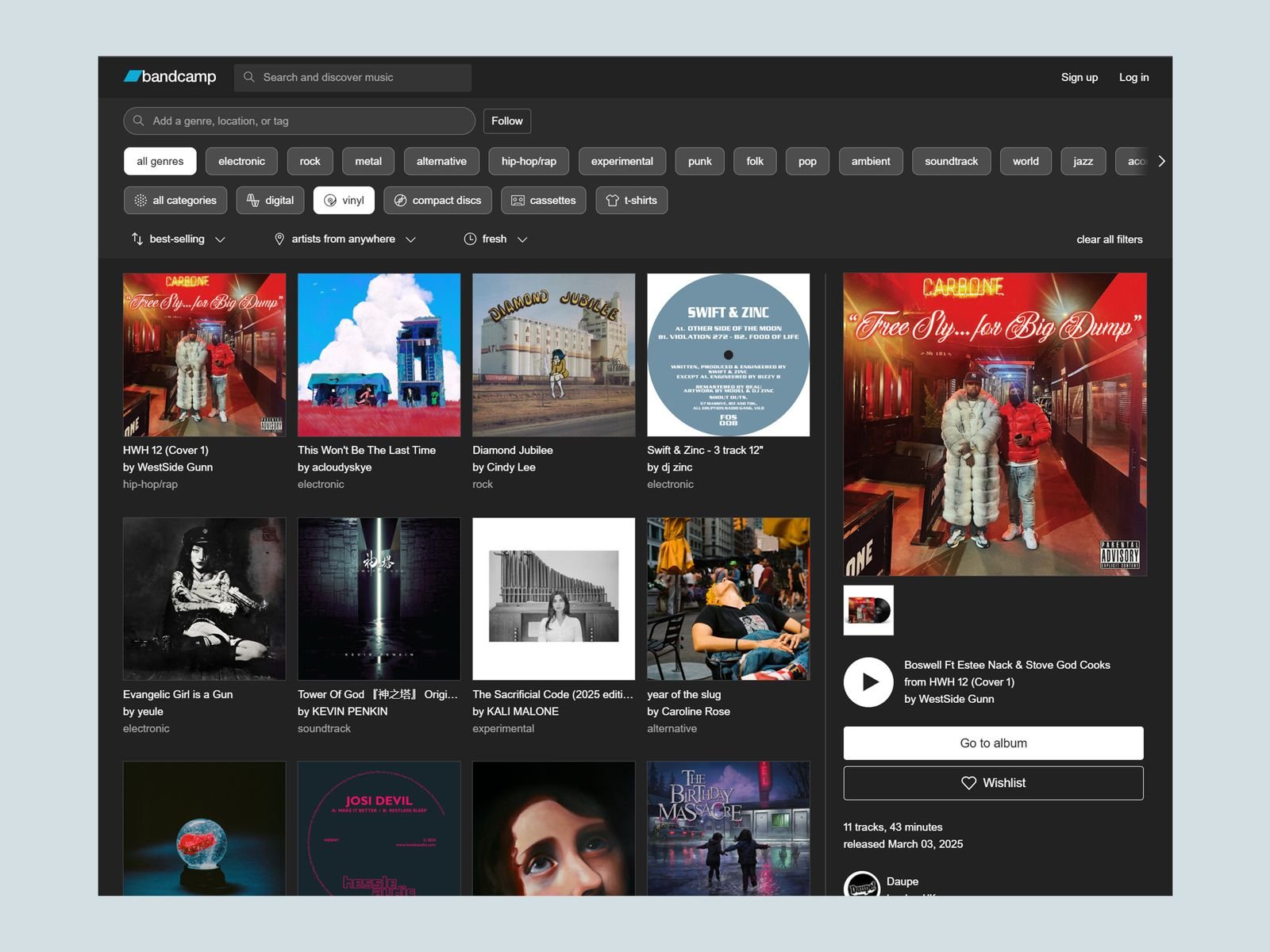This screenshot has height=952, width=1270.
Task: Click the clear all filters link
Action: [x=1109, y=239]
